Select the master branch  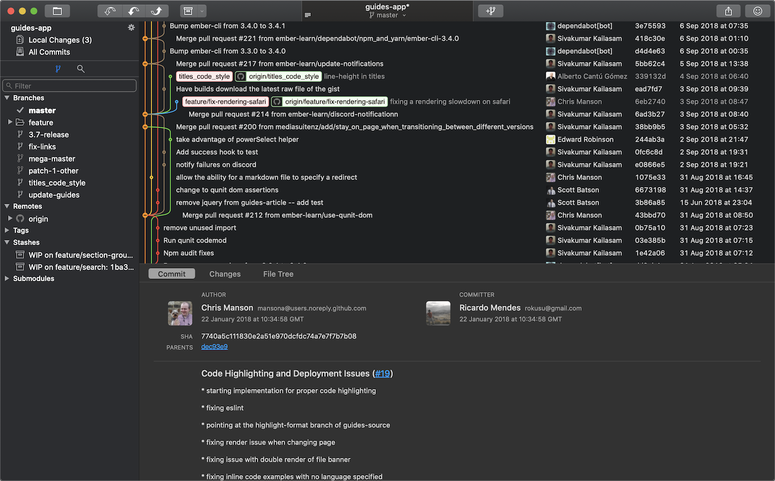point(42,110)
